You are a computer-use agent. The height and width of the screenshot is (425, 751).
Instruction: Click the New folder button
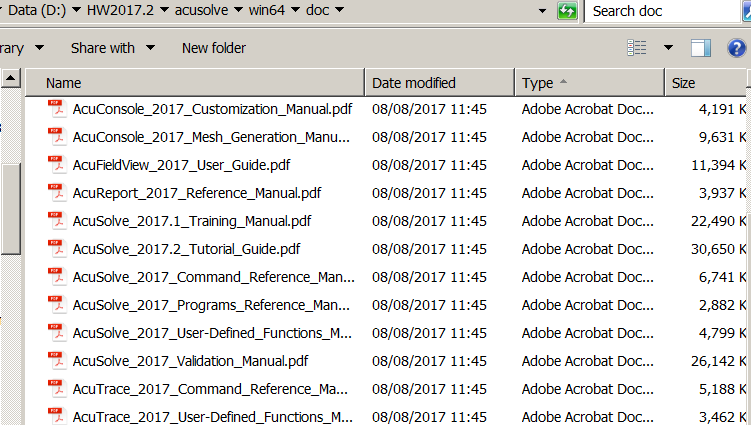pos(214,48)
